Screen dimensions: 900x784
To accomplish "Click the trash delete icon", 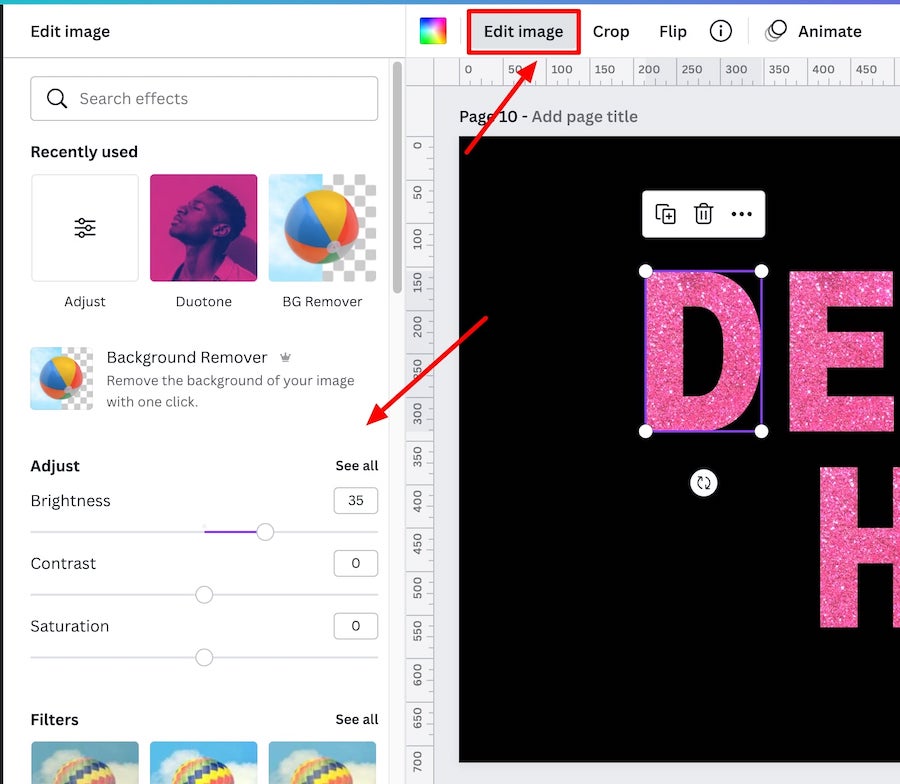I will (703, 214).
